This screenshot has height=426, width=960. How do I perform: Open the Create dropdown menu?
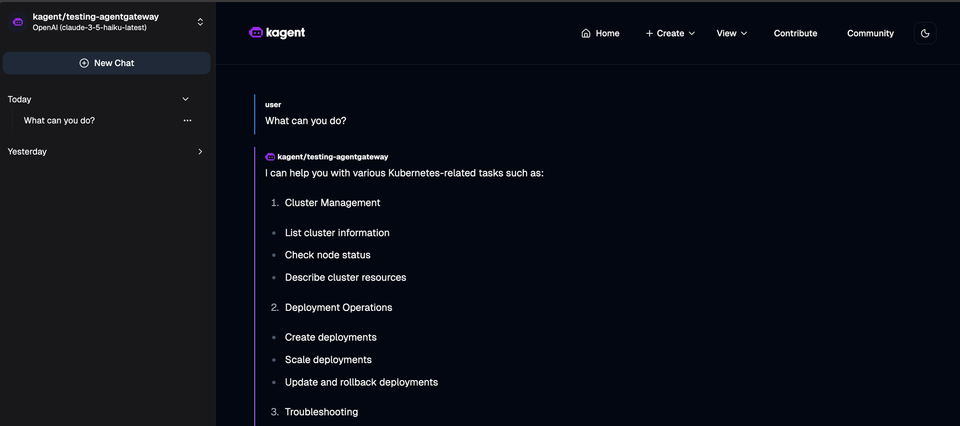tap(670, 34)
